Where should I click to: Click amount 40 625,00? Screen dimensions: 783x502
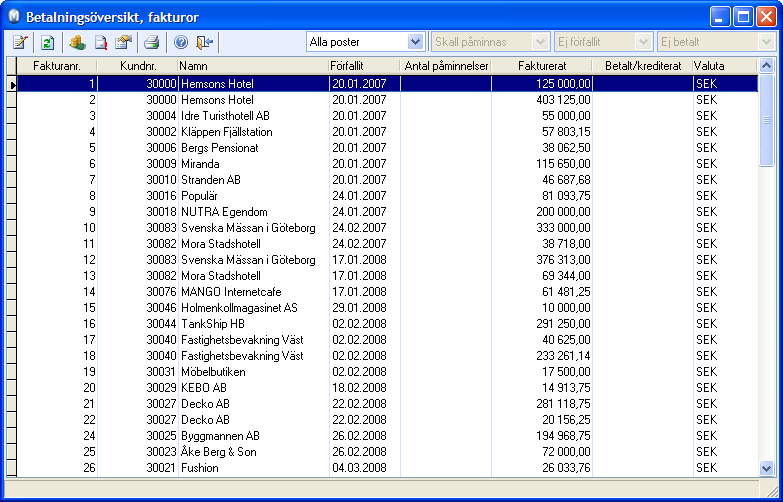click(x=566, y=340)
